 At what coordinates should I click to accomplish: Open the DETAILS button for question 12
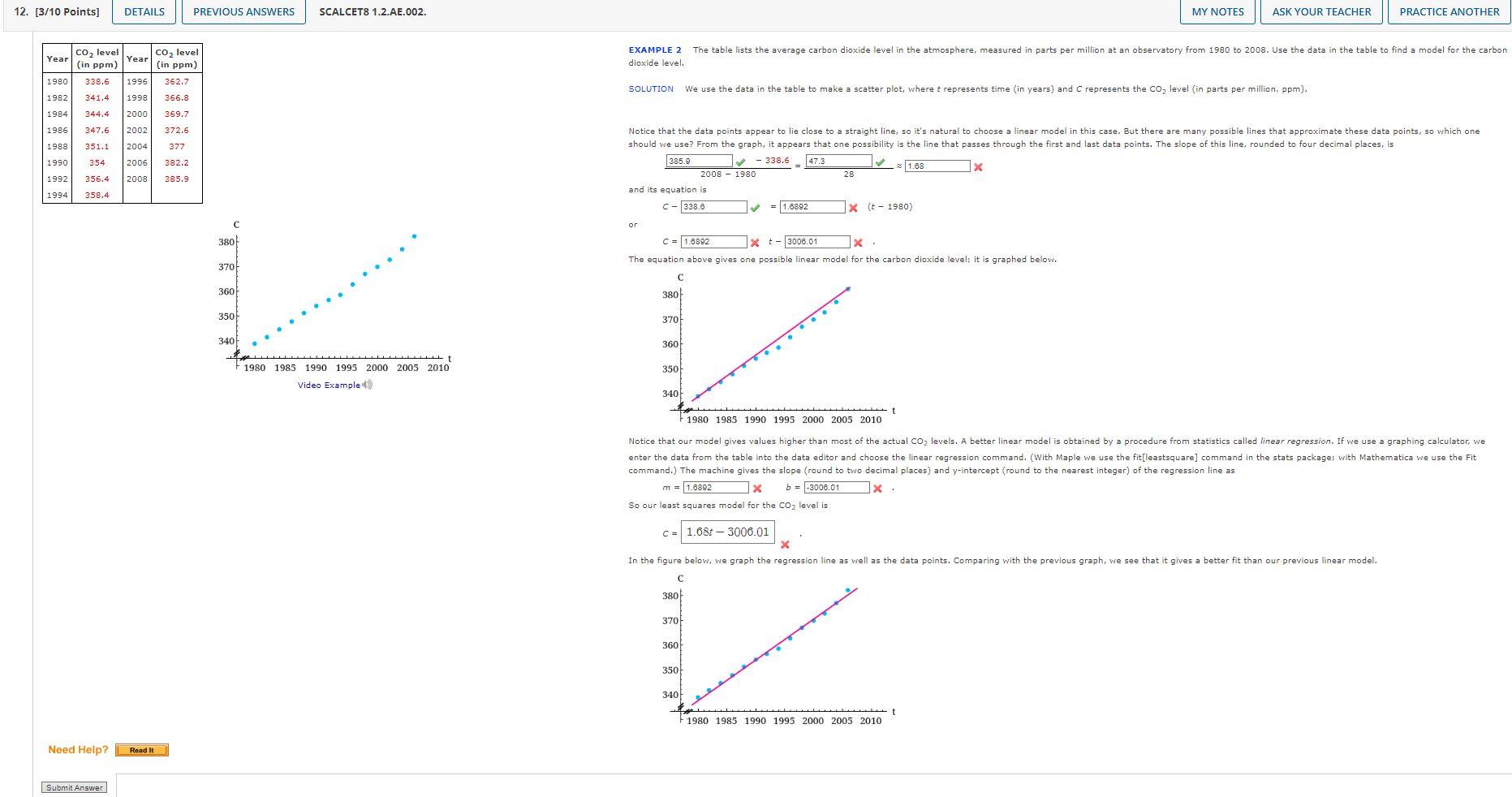click(144, 12)
